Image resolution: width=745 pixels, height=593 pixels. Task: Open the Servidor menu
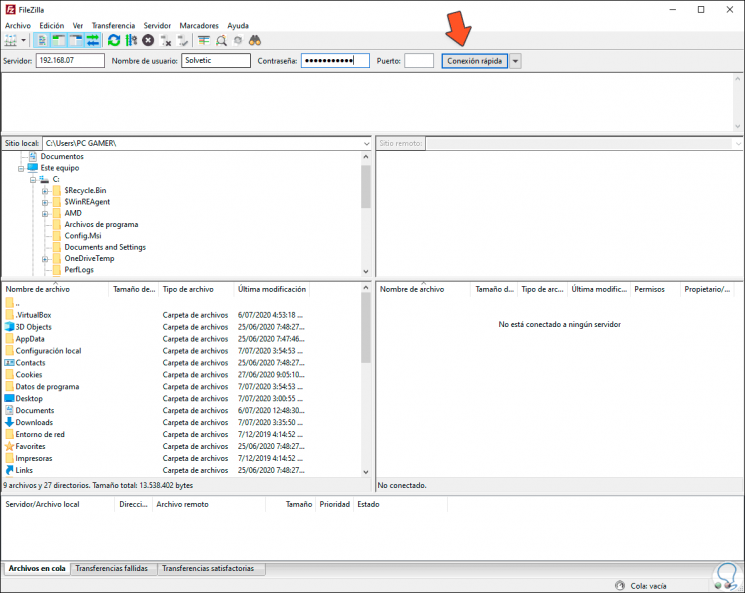157,26
